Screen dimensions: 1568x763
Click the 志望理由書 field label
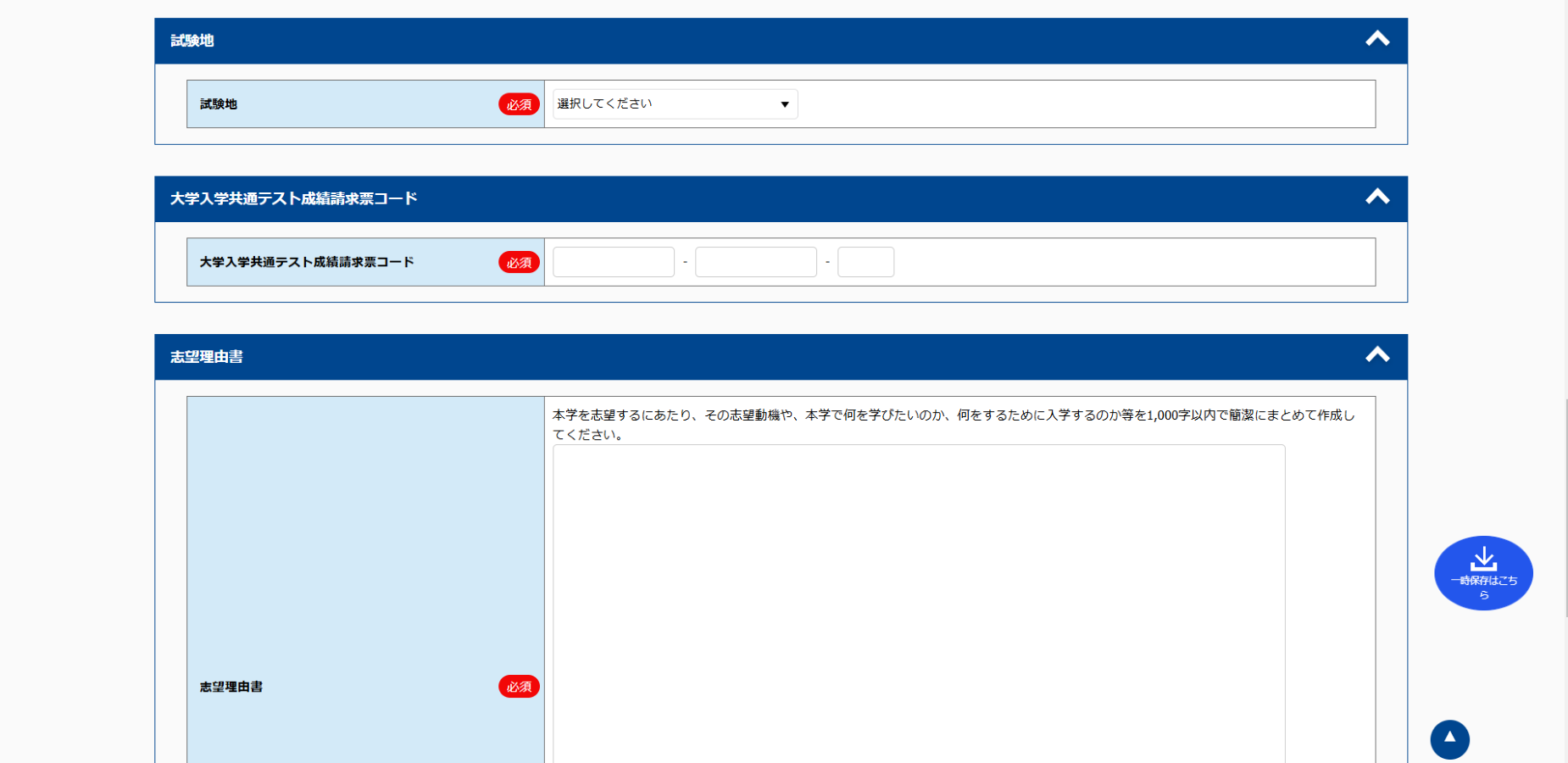231,687
